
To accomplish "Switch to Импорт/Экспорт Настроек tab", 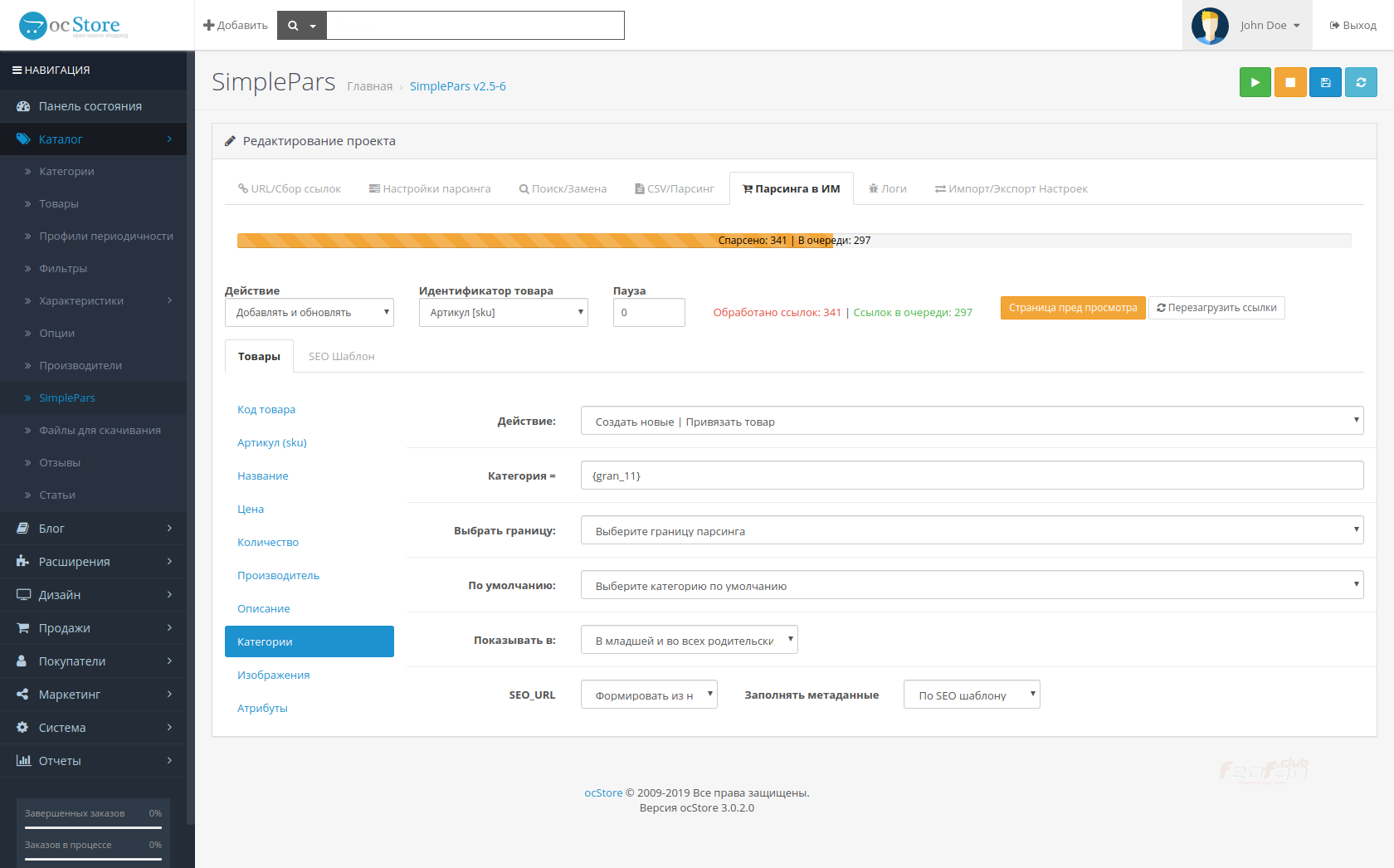I will pos(1011,189).
